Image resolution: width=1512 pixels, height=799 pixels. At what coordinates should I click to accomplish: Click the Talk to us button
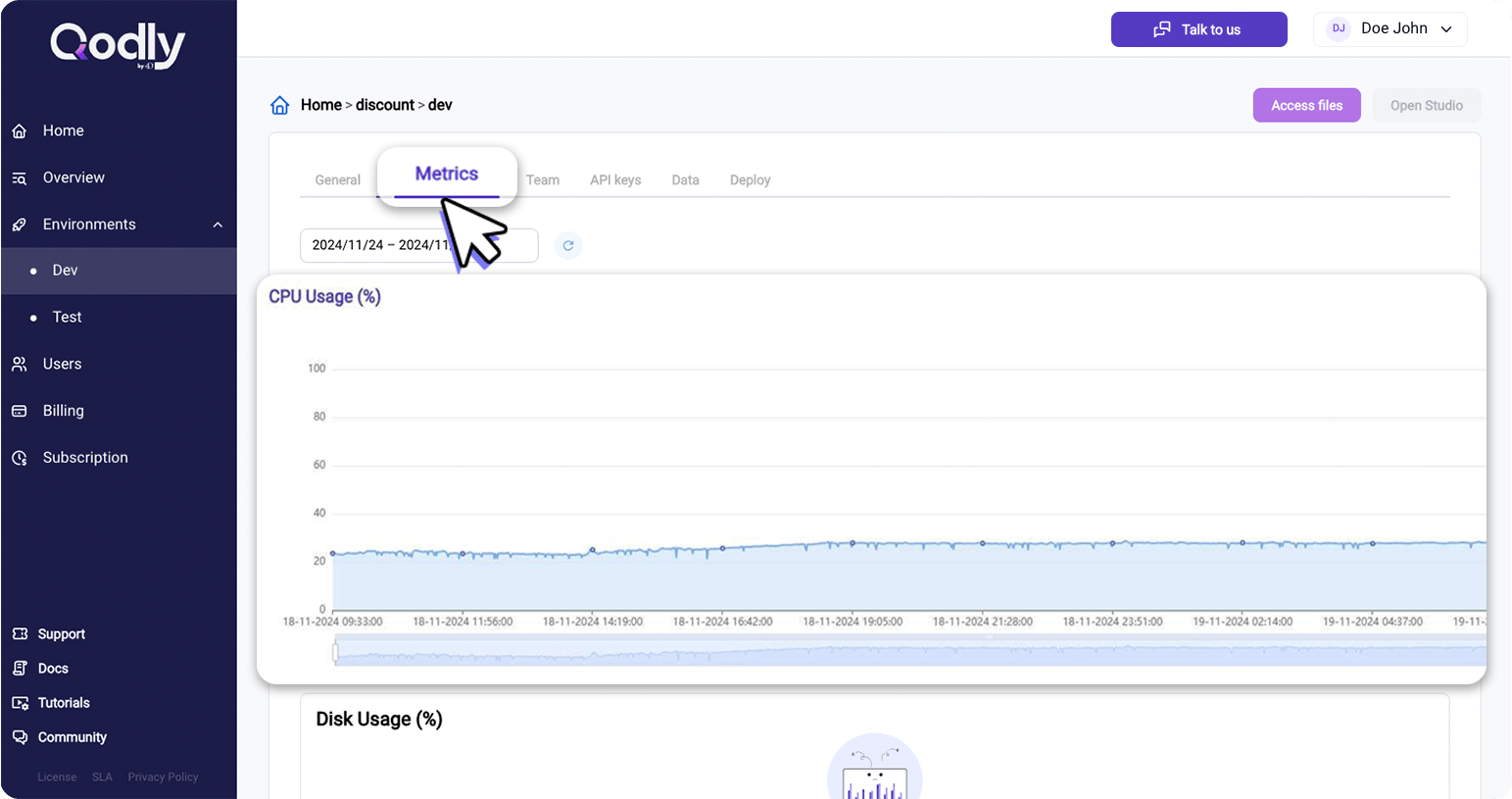[x=1198, y=29]
